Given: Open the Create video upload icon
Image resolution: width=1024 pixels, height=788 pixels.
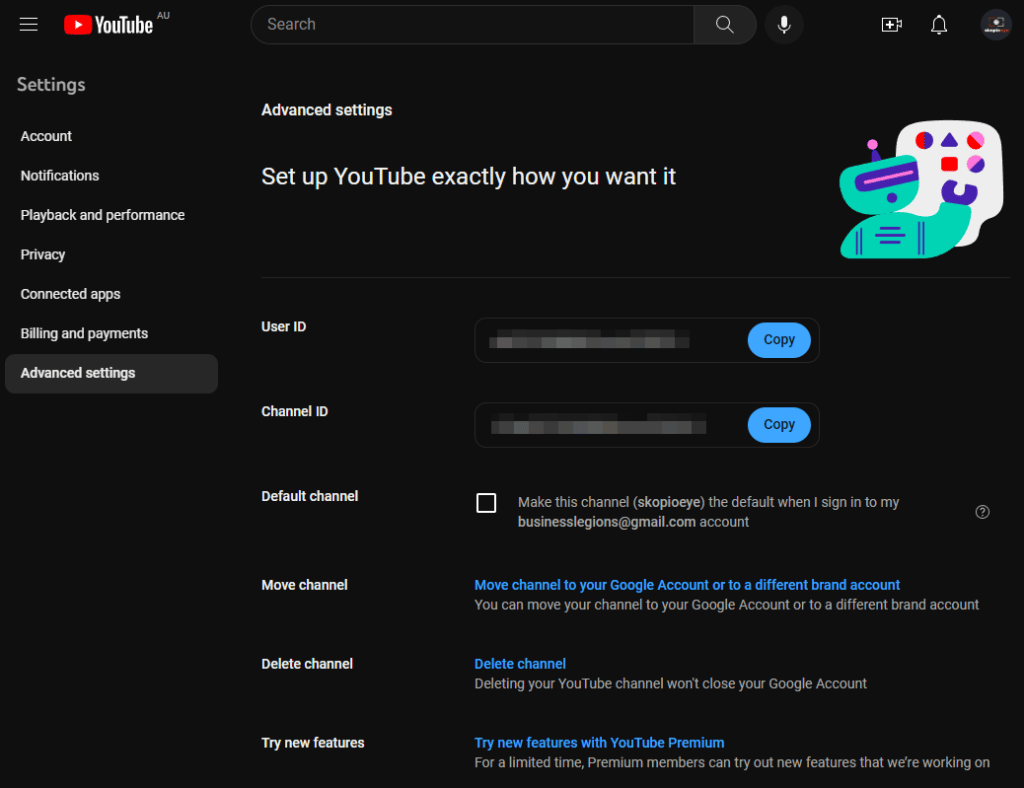Looking at the screenshot, I should coord(891,24).
